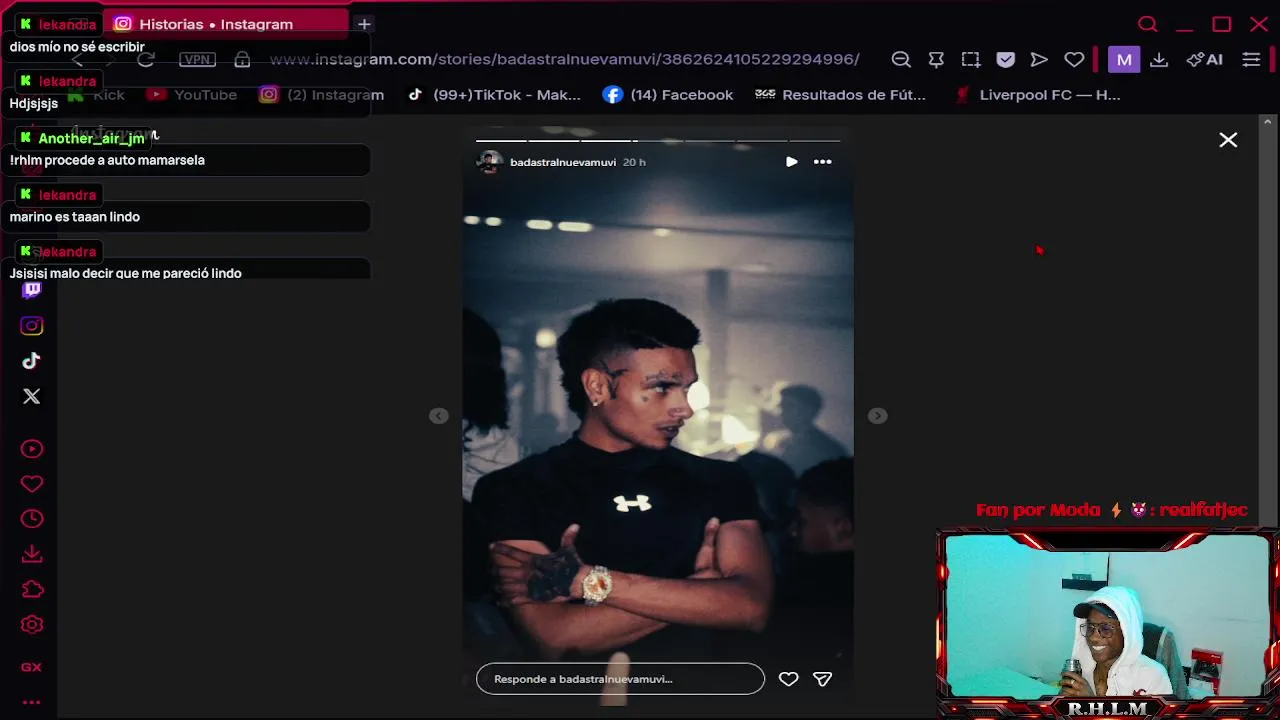Go to the next story with right arrow
The width and height of the screenshot is (1280, 720).
[x=877, y=416]
